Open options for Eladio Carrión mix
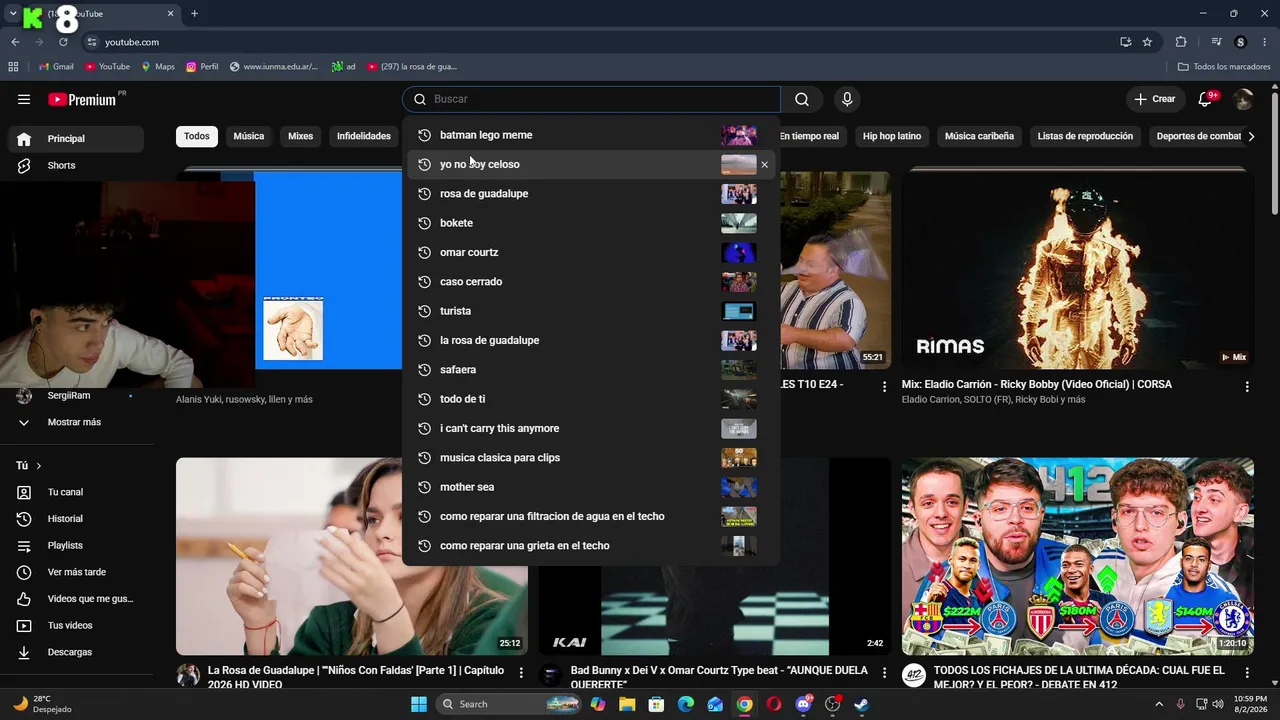Screen dimensions: 1280x720 1247,386
